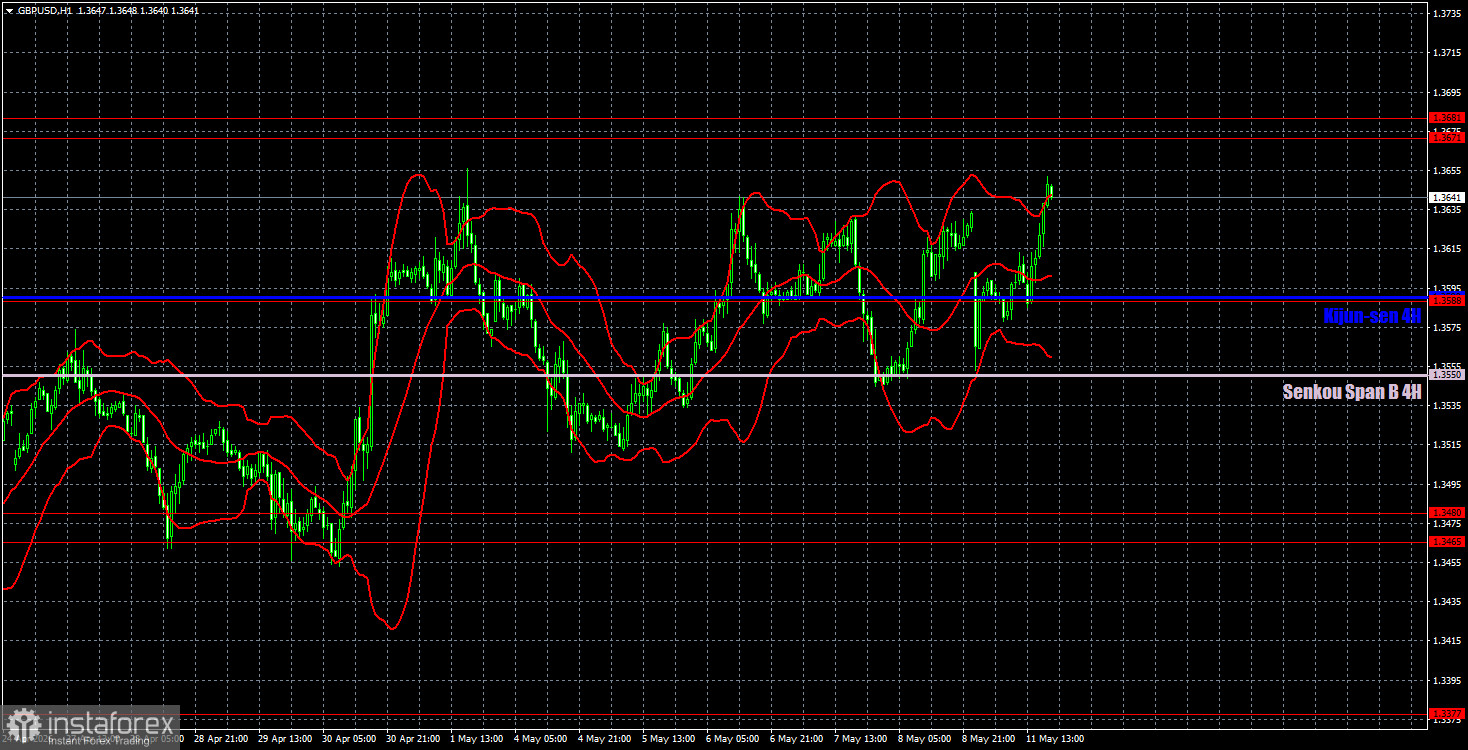The image size is (1468, 750).
Task: Click the red 1.3671 level price tag
Action: coord(1446,138)
